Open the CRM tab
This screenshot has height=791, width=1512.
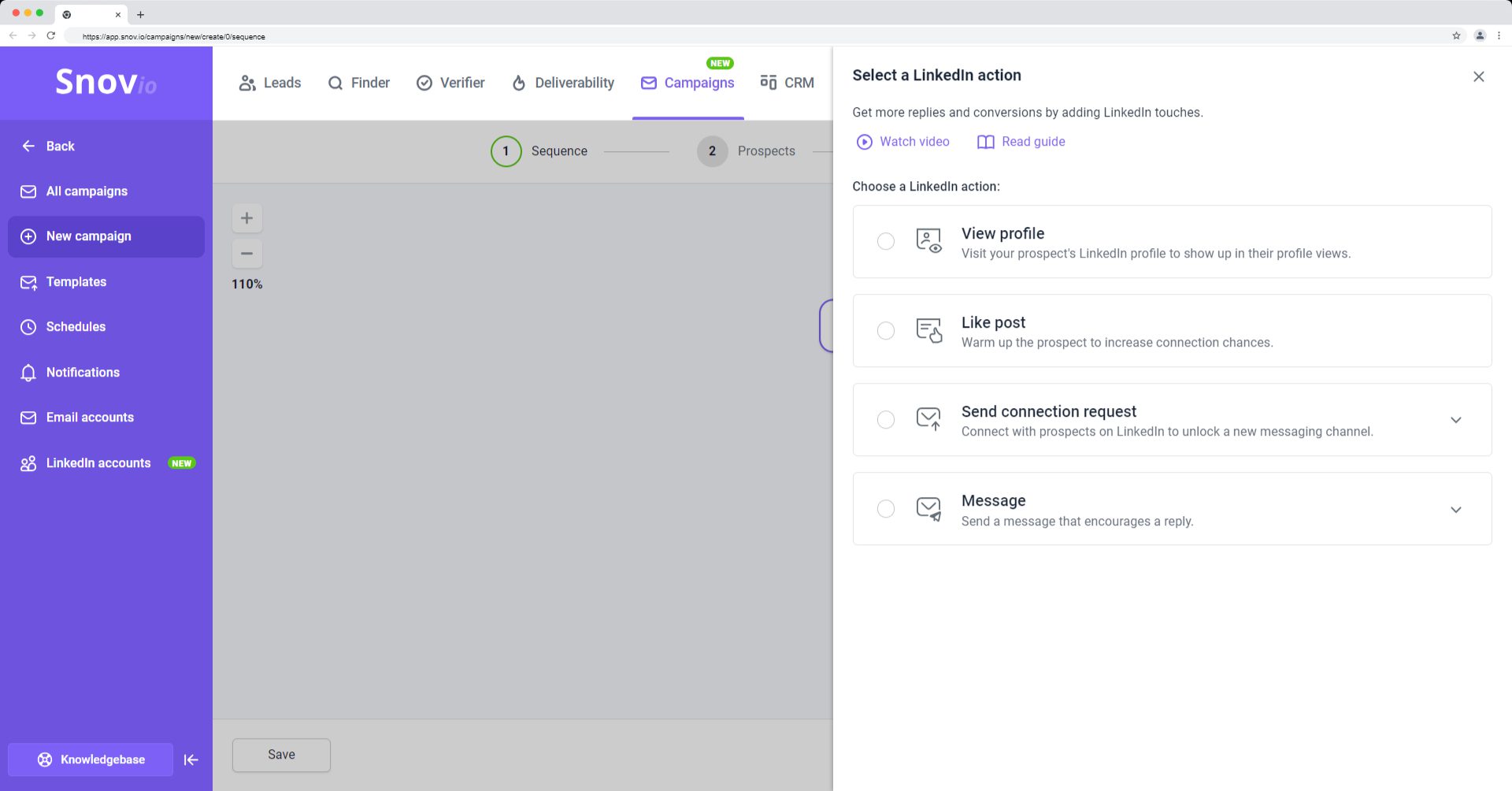pos(787,83)
